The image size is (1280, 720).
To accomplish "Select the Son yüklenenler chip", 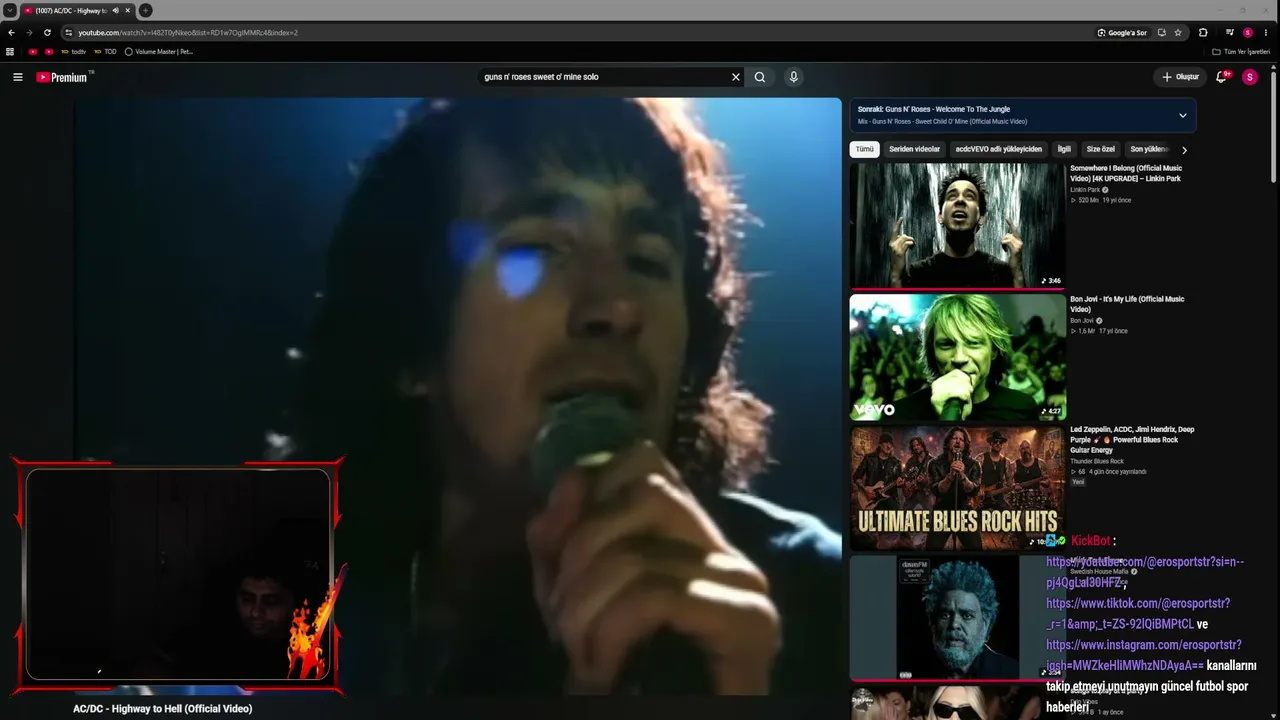I will coord(1149,149).
